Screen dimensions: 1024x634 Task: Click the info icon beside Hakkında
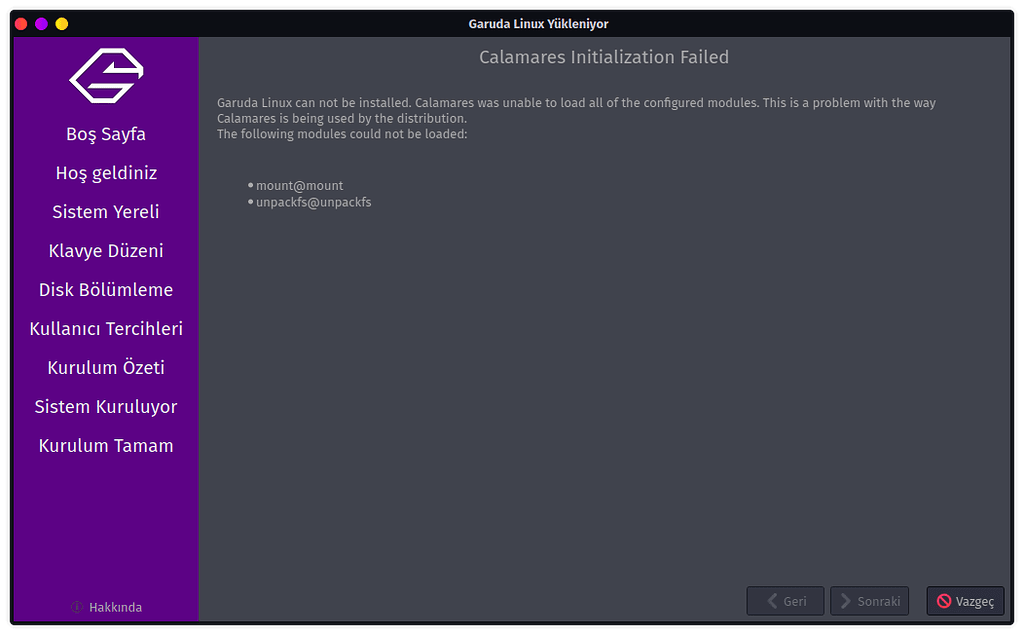76,607
